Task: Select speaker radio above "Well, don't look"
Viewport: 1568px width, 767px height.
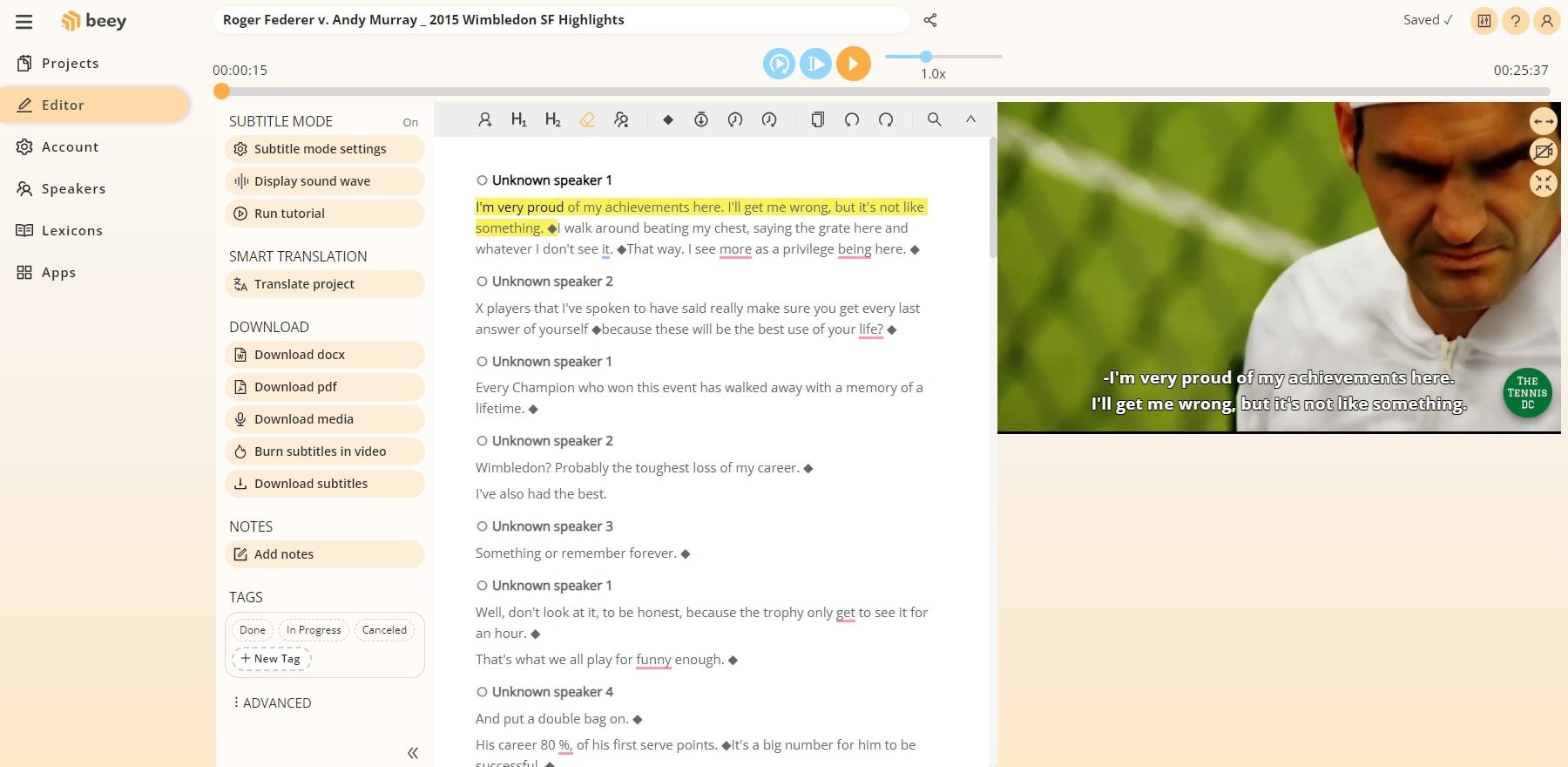Action: [482, 586]
